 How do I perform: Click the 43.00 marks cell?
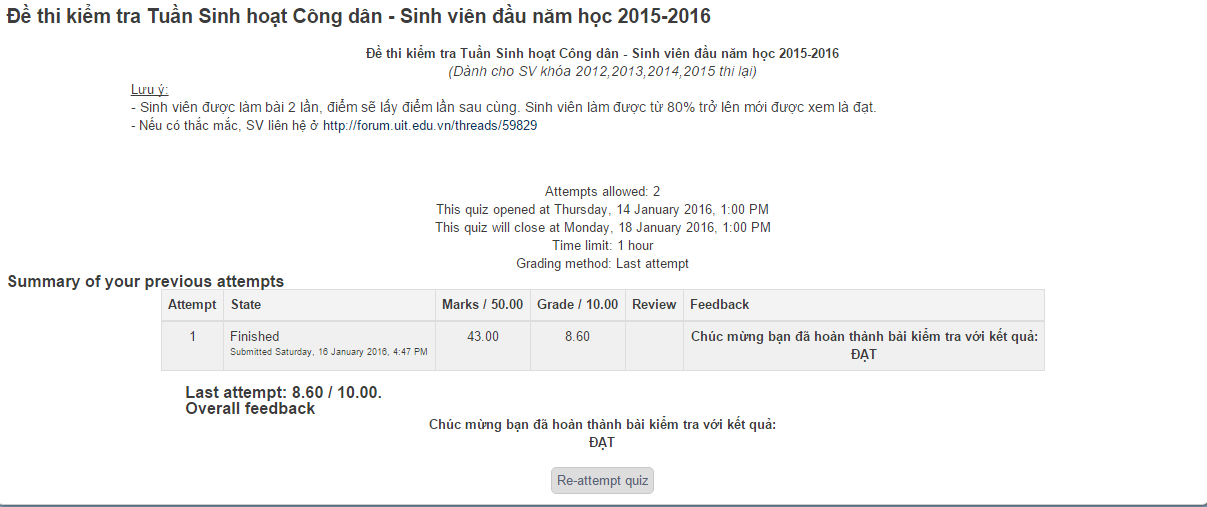coord(483,337)
